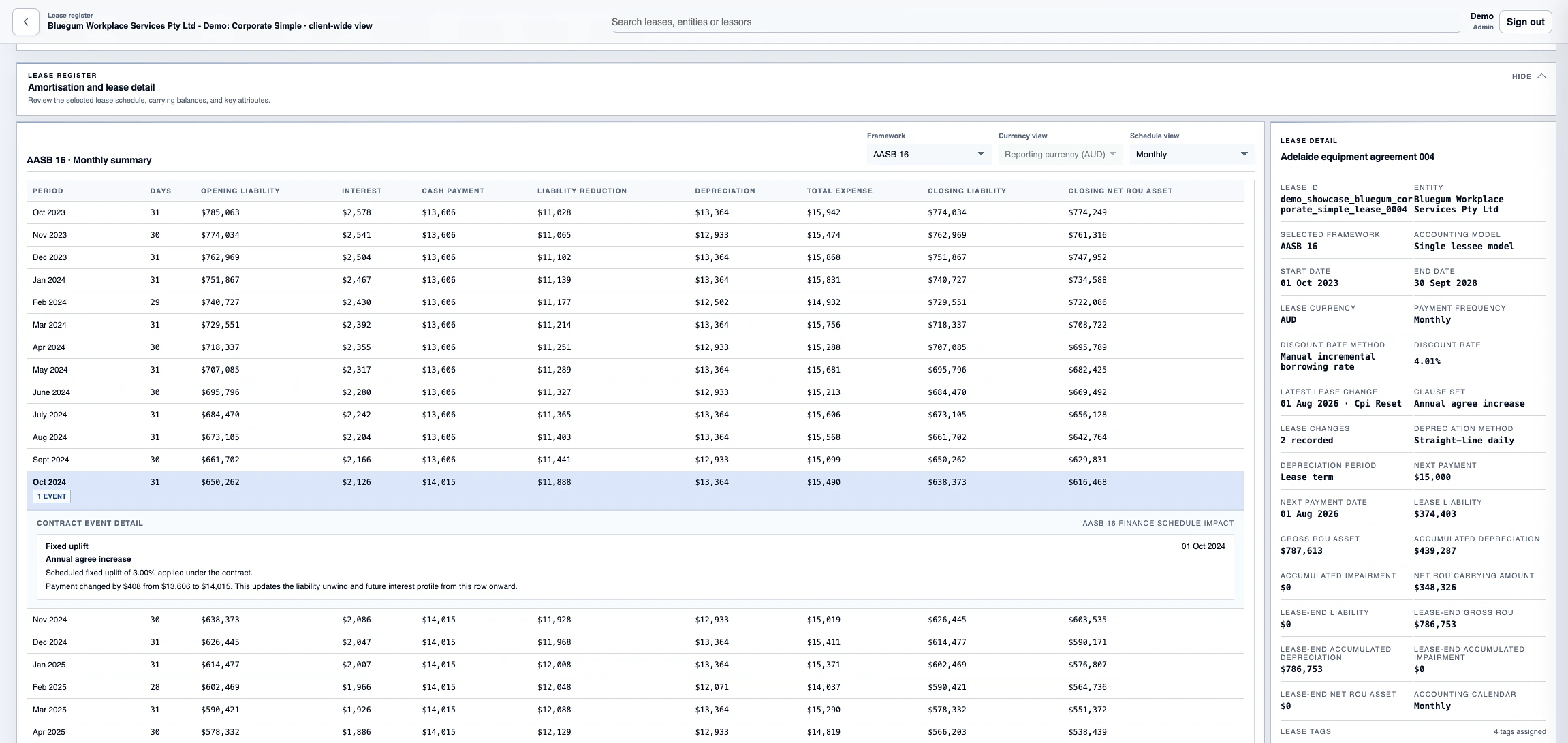Click the INTEREST column header
Screen dimensions: 1568x743
coord(362,191)
